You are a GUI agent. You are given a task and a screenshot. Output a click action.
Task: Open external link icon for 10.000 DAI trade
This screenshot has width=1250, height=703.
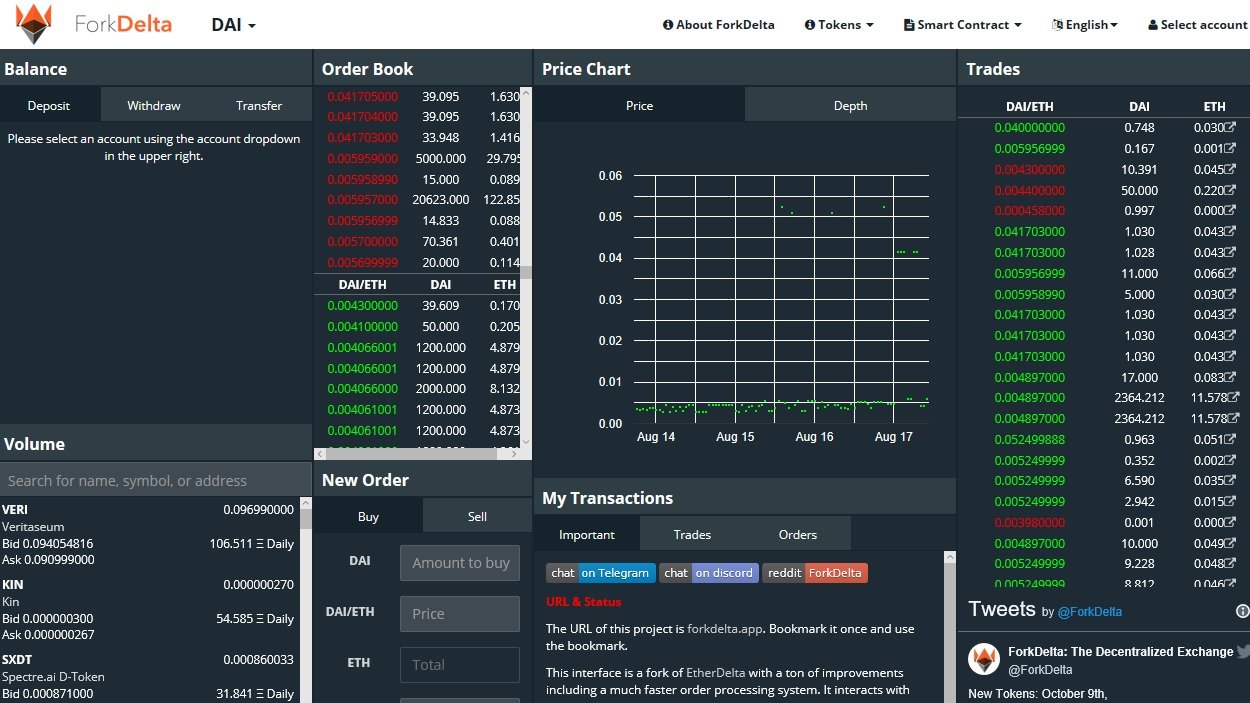1231,544
